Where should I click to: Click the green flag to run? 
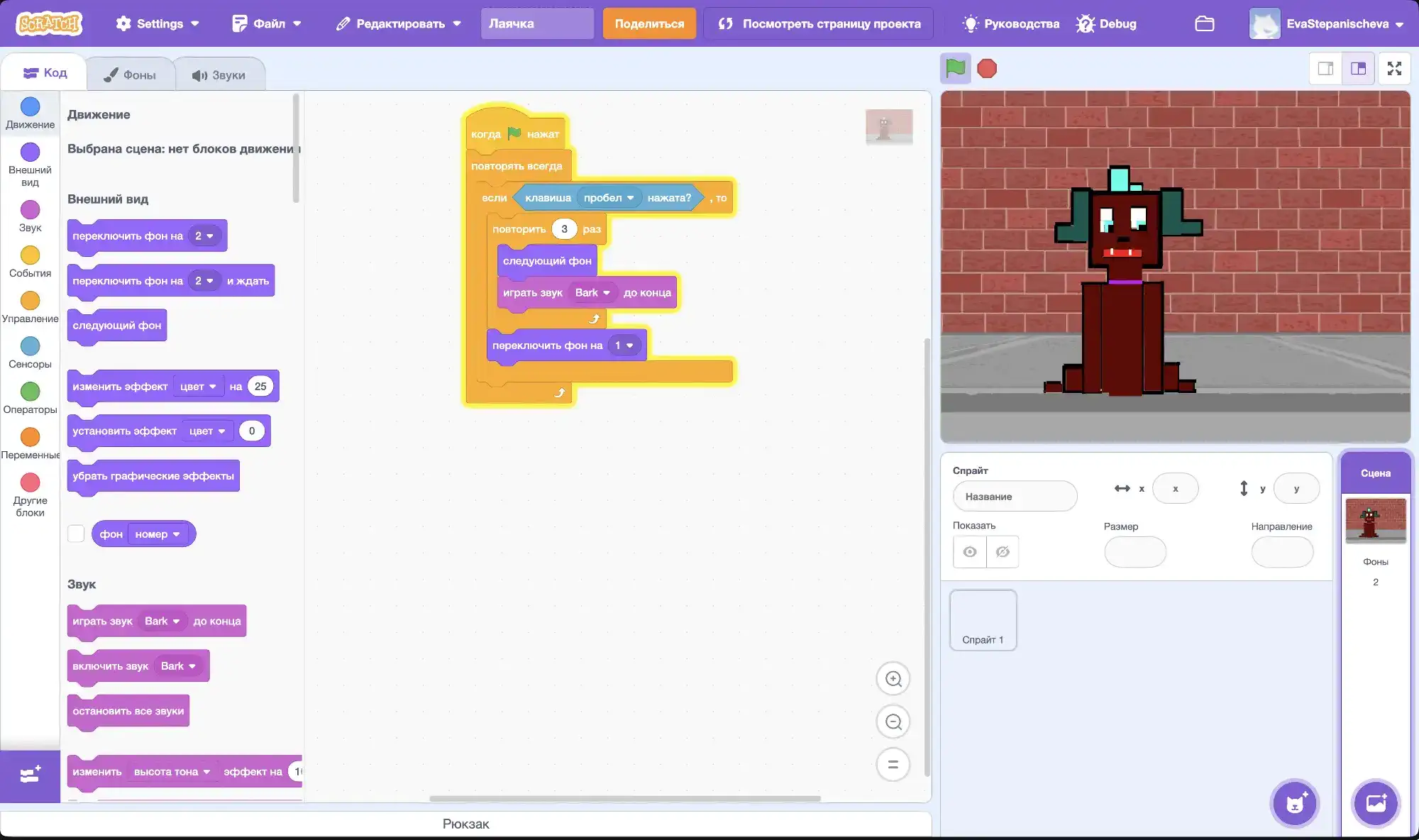(955, 69)
